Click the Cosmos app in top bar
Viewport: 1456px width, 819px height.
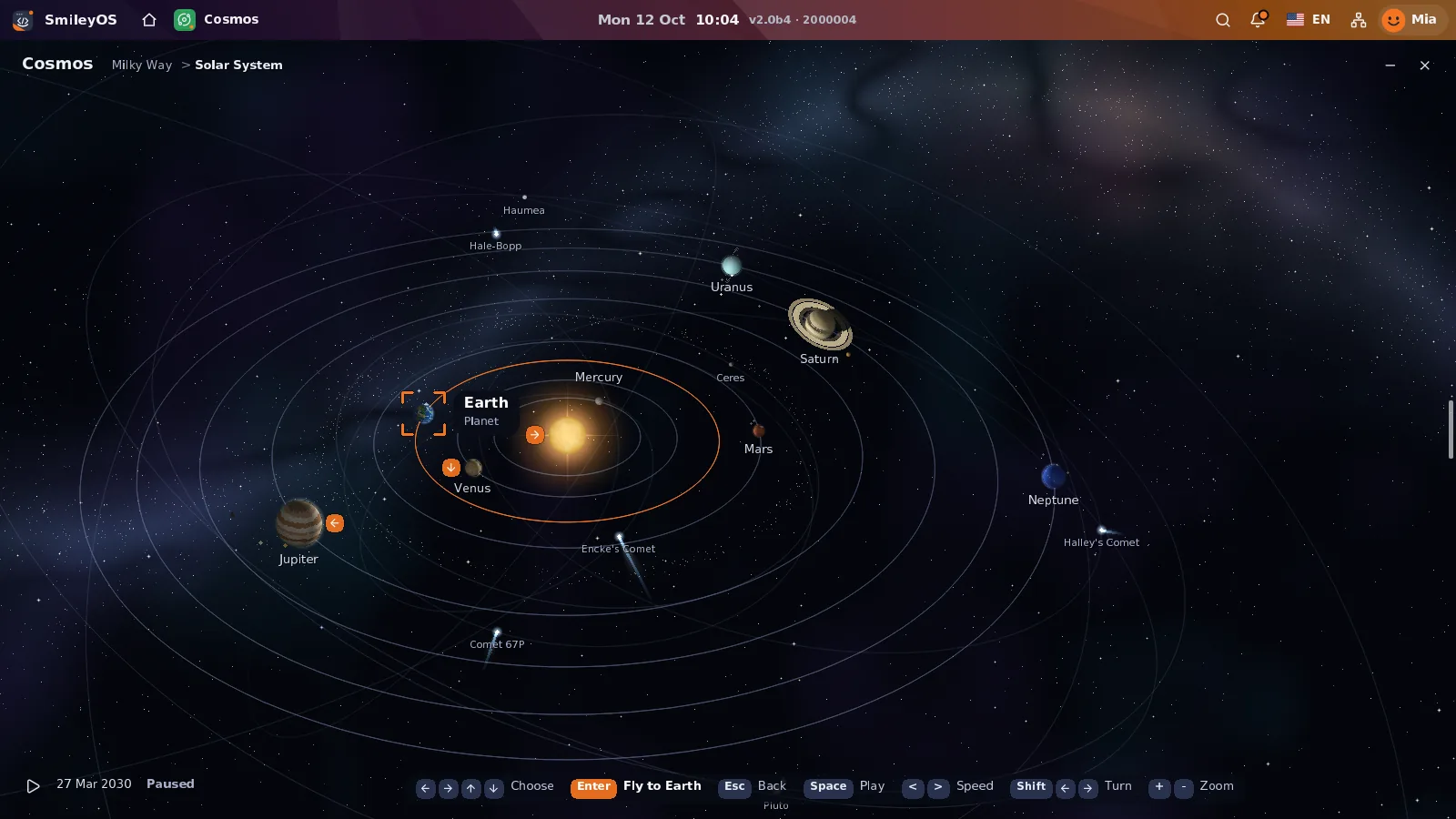point(217,19)
